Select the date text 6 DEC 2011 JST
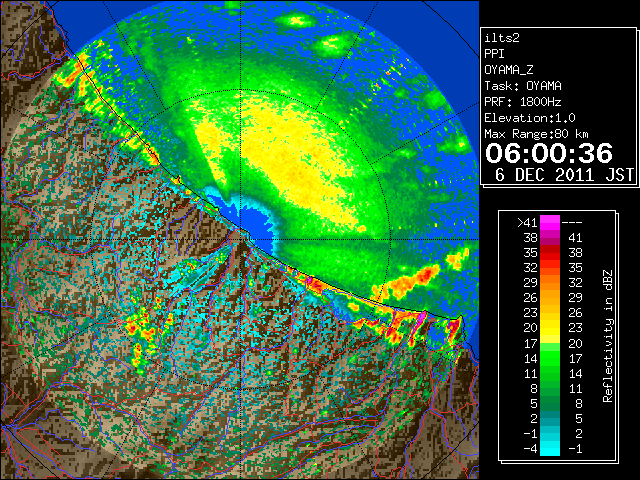Viewport: 640px width, 480px height. (564, 175)
